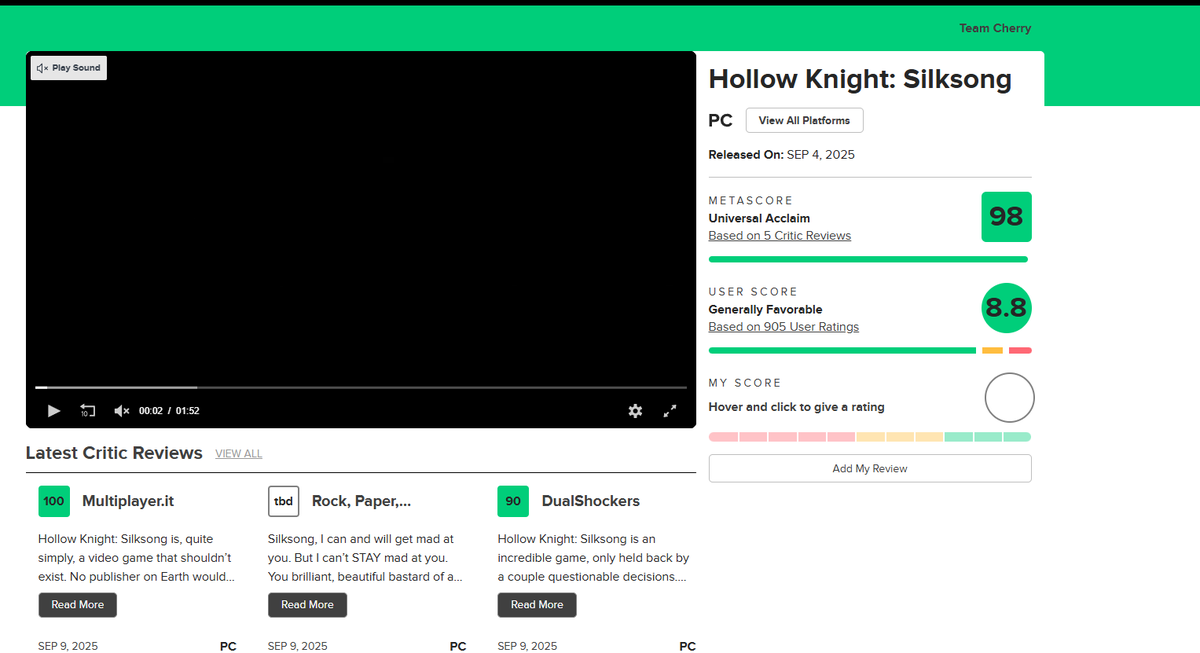This screenshot has height=653, width=1200.
Task: Click the 98 Metascore badge
Action: [x=1006, y=217]
